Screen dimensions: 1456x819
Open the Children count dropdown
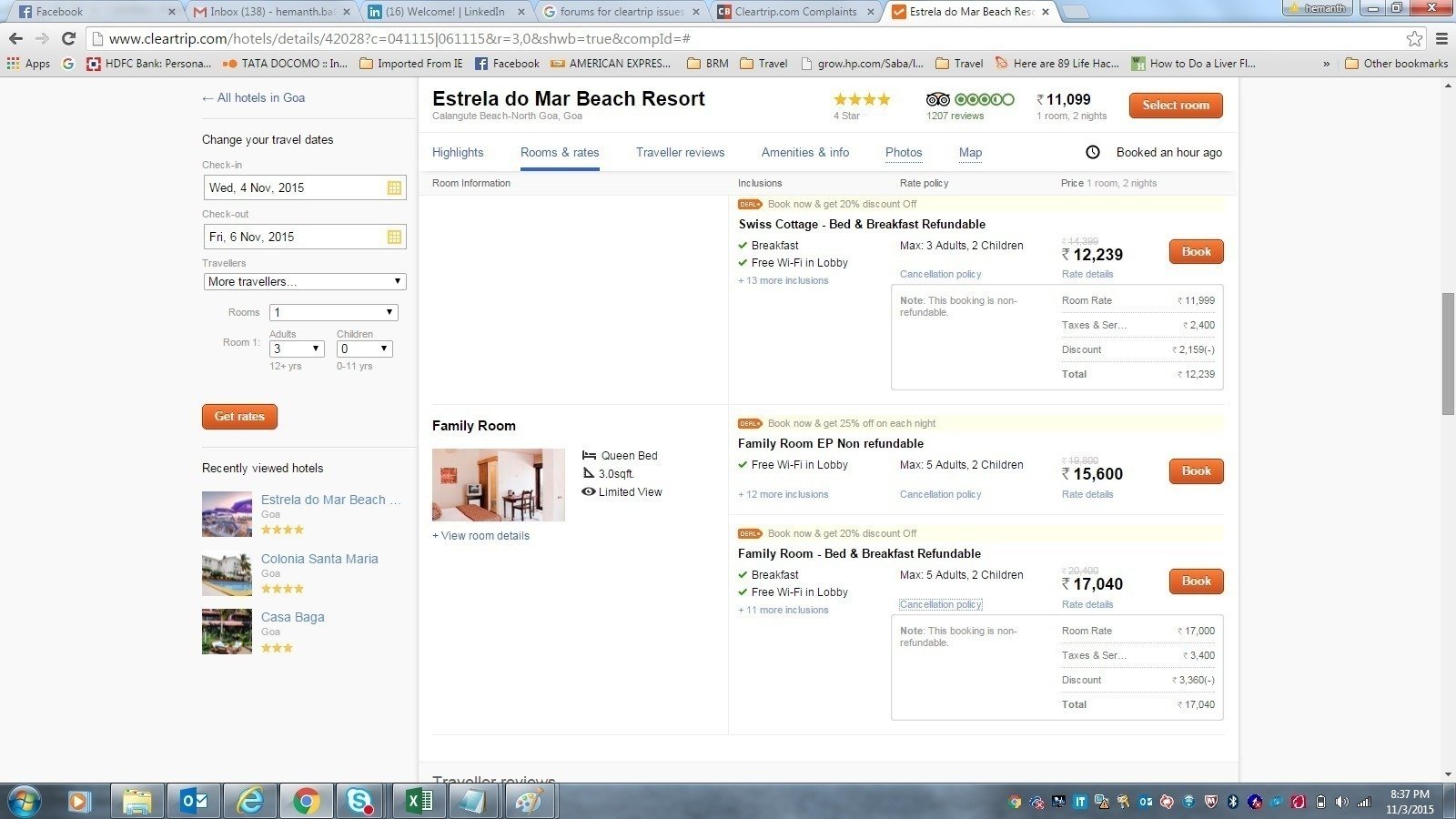[x=364, y=349]
